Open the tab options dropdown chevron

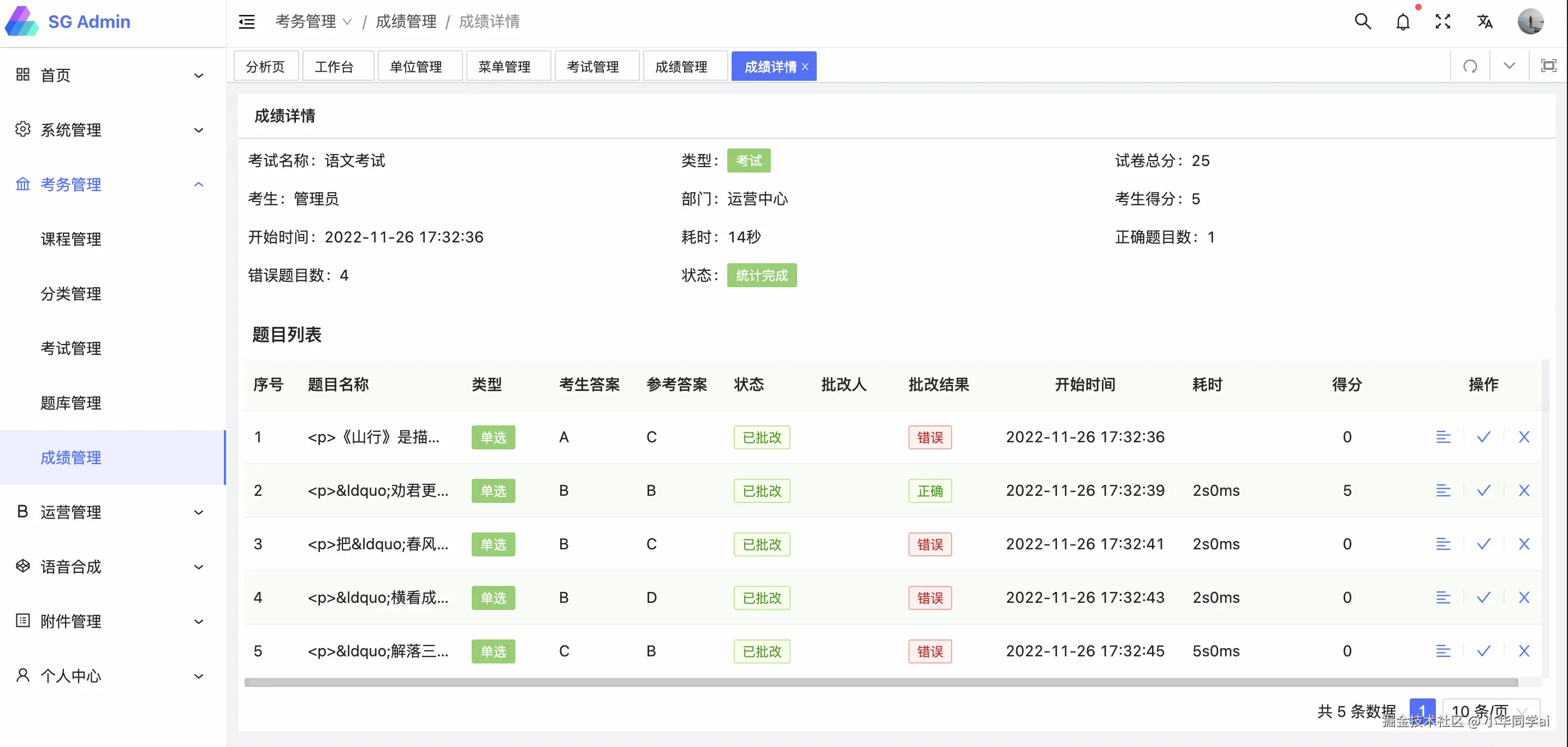click(1509, 66)
